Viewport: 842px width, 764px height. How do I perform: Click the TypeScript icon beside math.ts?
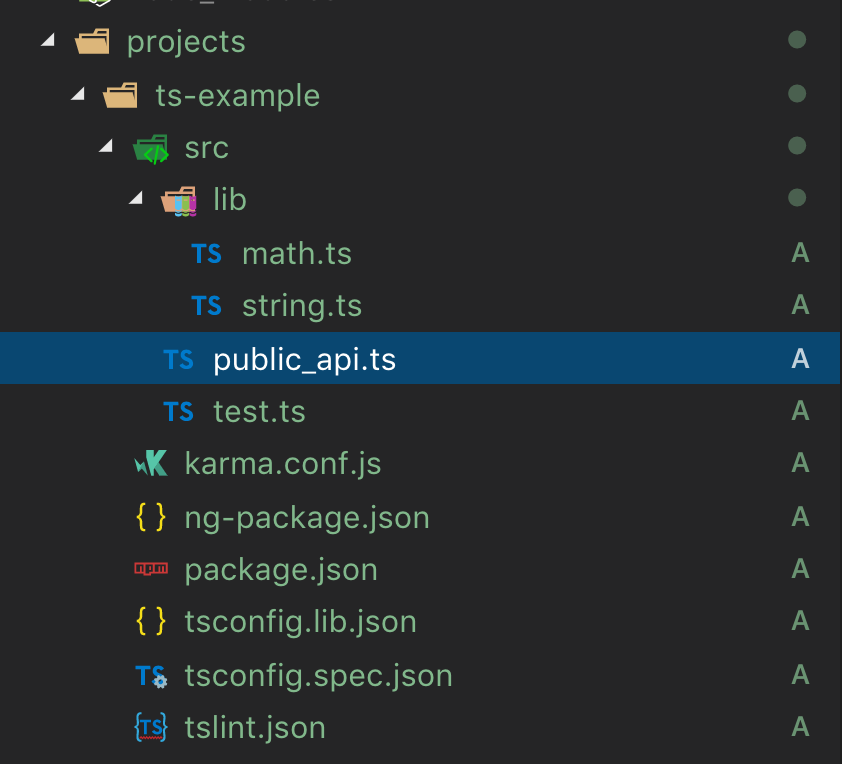coord(206,253)
